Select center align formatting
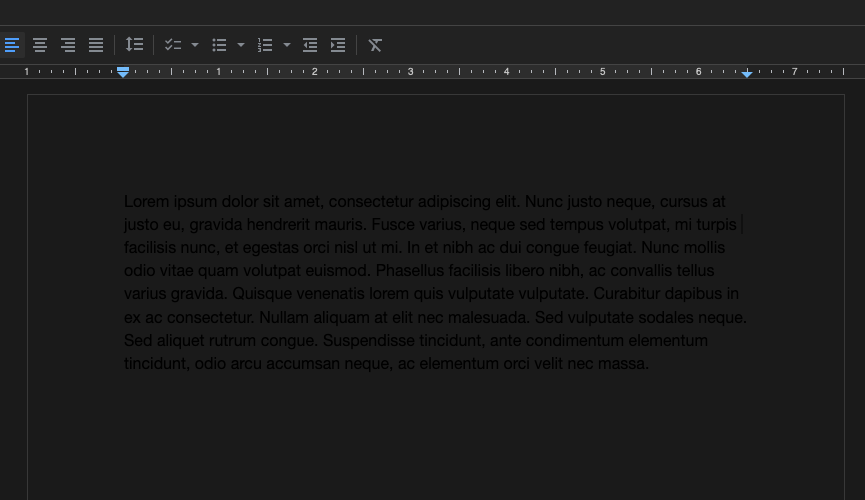The image size is (865, 500). click(40, 45)
